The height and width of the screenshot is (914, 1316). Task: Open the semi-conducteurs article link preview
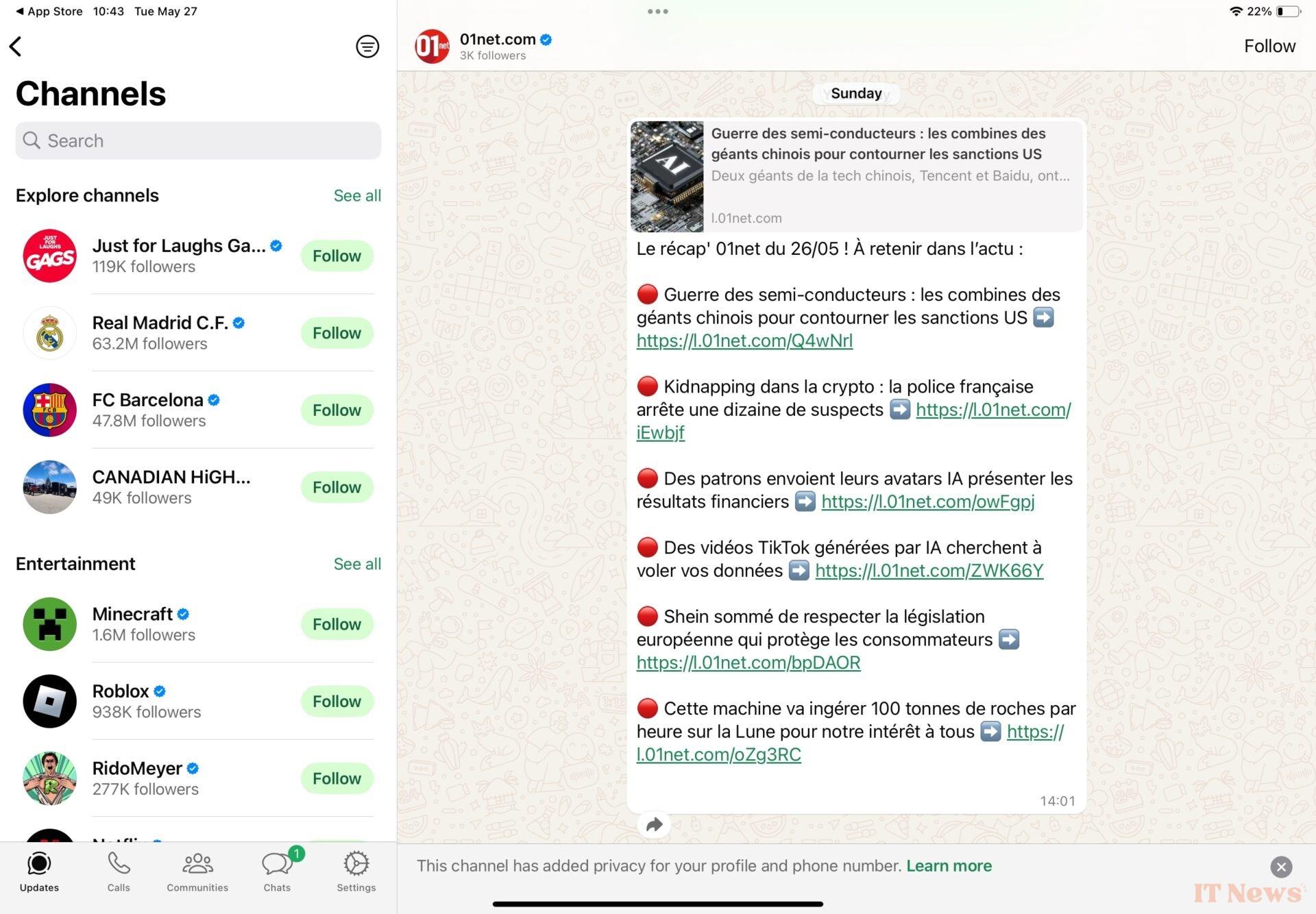pyautogui.click(x=855, y=176)
